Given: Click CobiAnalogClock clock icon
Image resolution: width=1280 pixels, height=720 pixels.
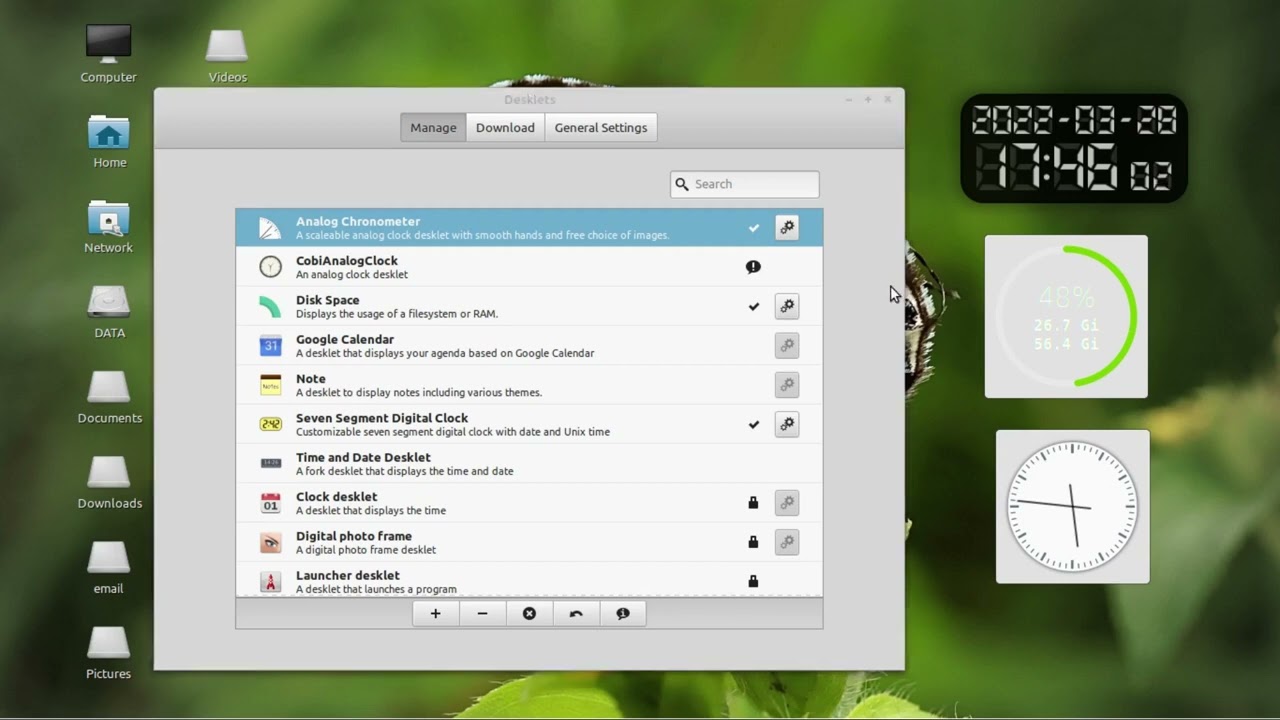Looking at the screenshot, I should pyautogui.click(x=270, y=267).
